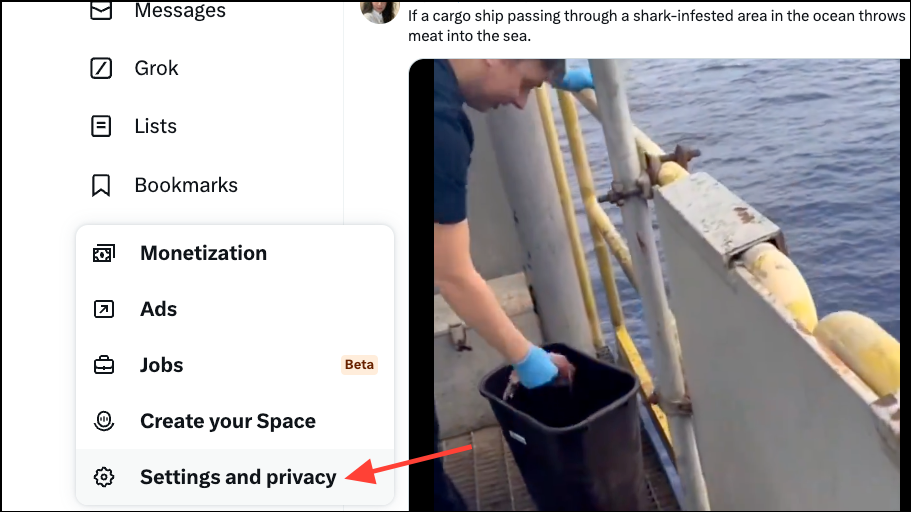Click the Monetization money icon
Viewport: 911px width, 512px height.
104,253
